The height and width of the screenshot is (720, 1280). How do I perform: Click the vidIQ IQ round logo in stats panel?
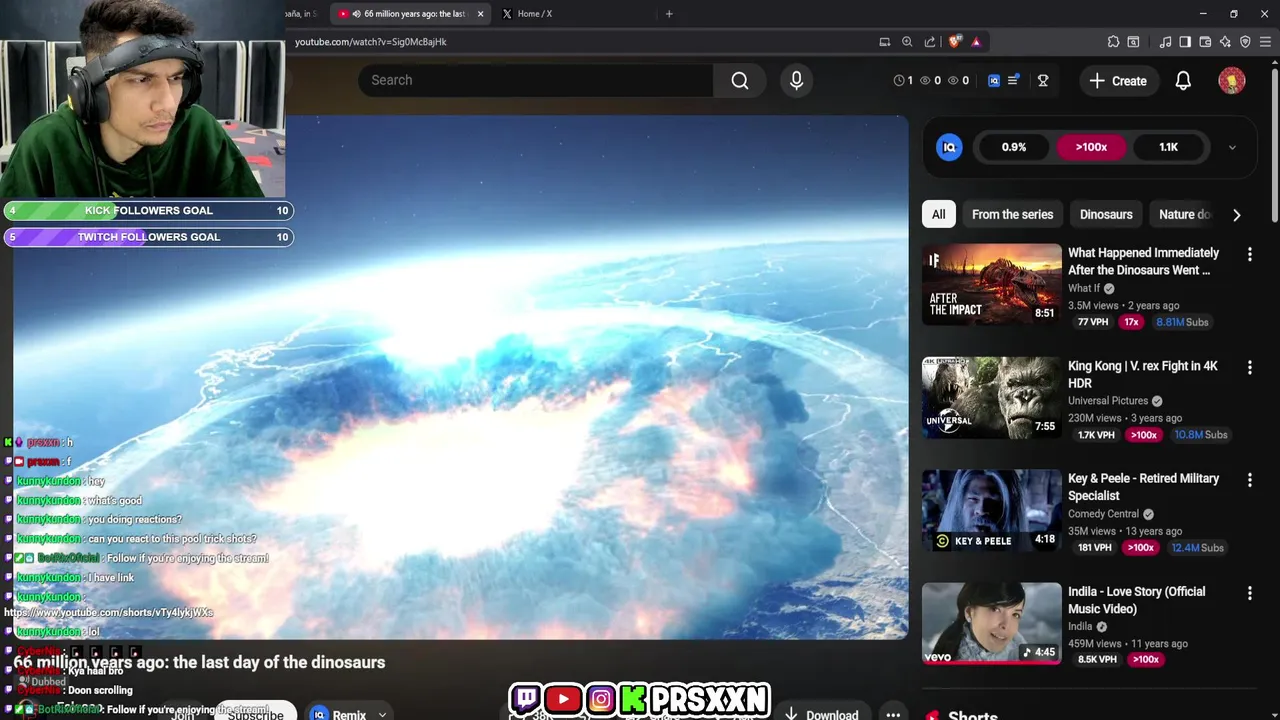pyautogui.click(x=949, y=147)
